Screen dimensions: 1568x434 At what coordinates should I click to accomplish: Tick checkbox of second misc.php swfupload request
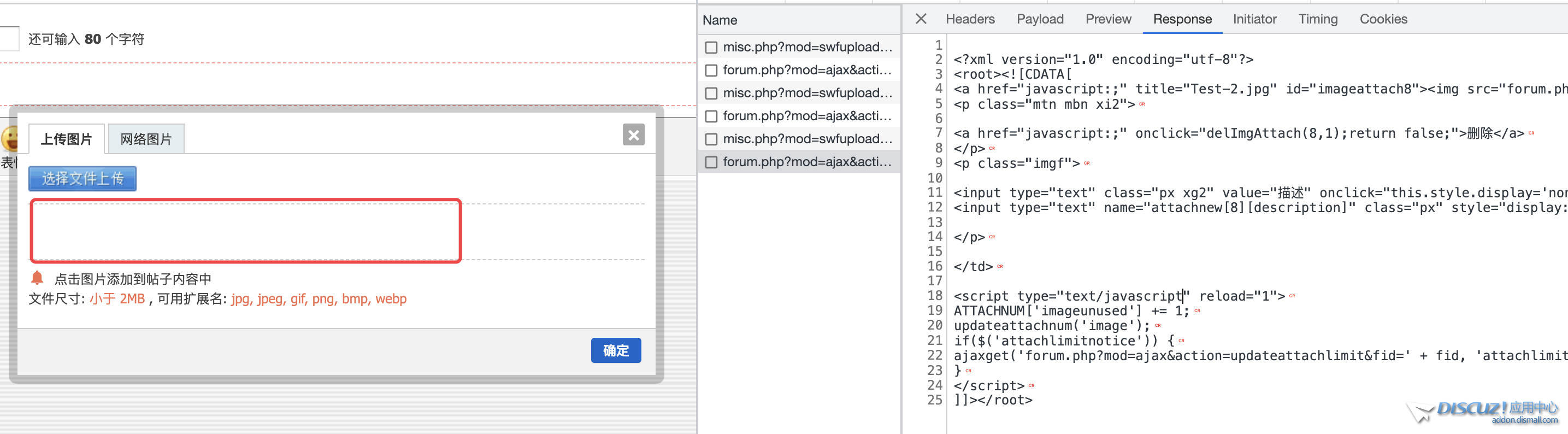[711, 93]
